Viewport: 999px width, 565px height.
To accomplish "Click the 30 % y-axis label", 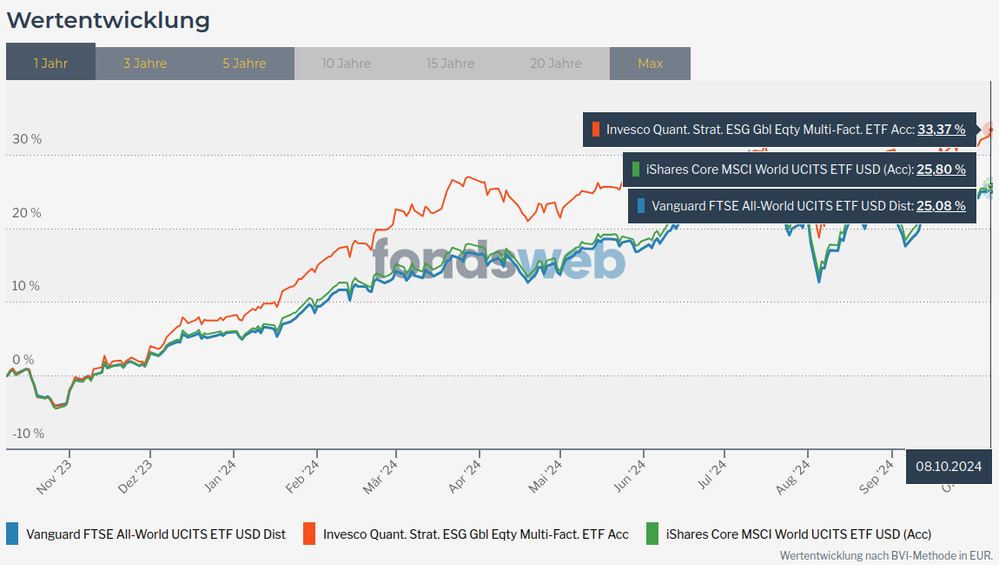I will pos(27,139).
